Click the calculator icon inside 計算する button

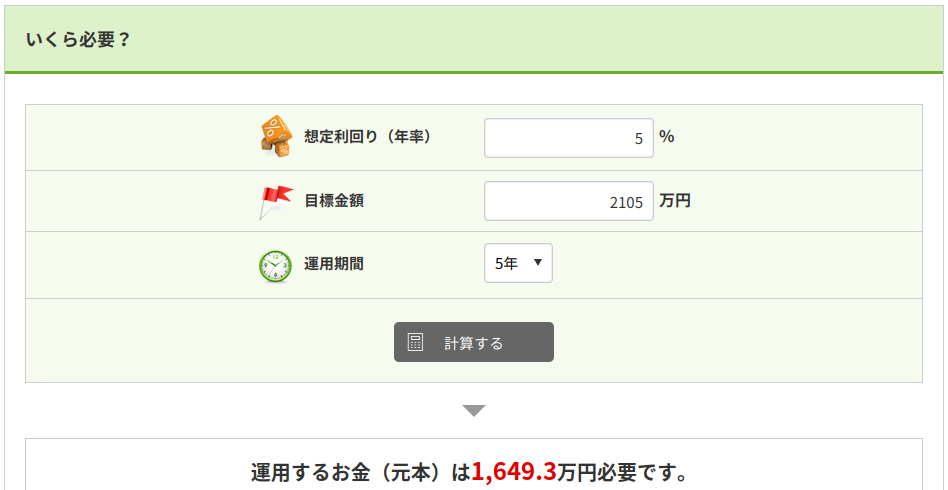pos(415,342)
